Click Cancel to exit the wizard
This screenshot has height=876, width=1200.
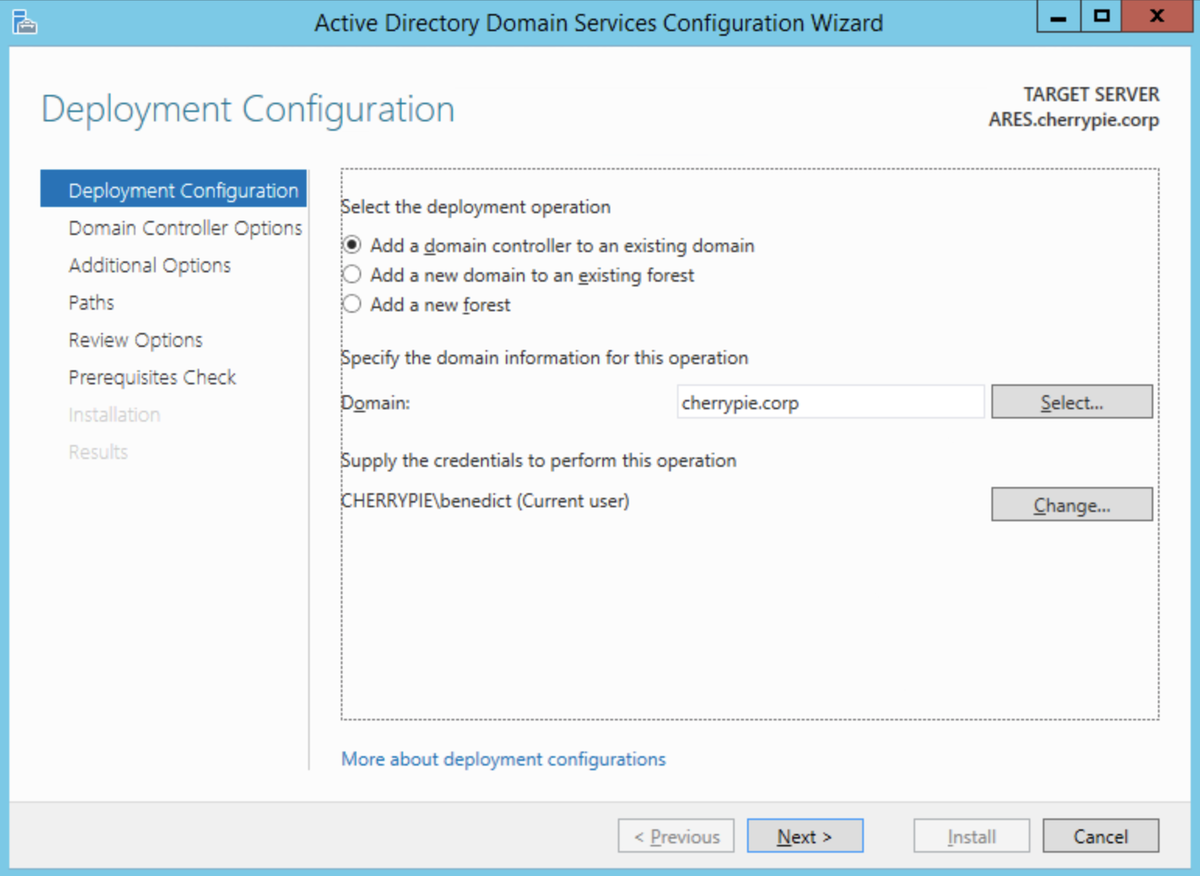coord(1100,836)
